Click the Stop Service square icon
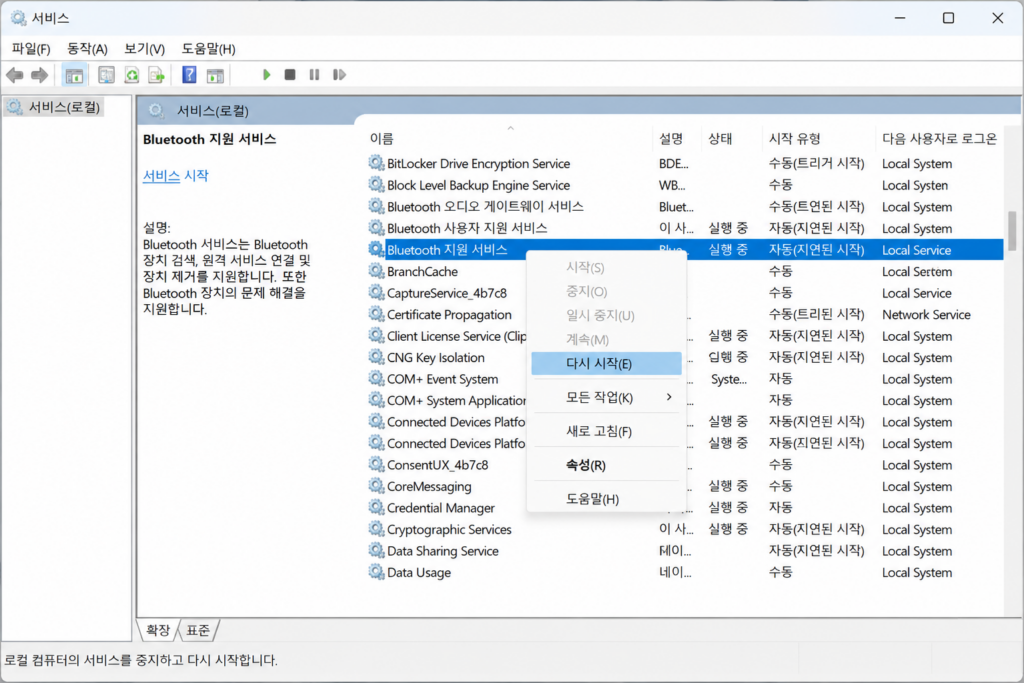This screenshot has width=1024, height=683. (x=290, y=75)
